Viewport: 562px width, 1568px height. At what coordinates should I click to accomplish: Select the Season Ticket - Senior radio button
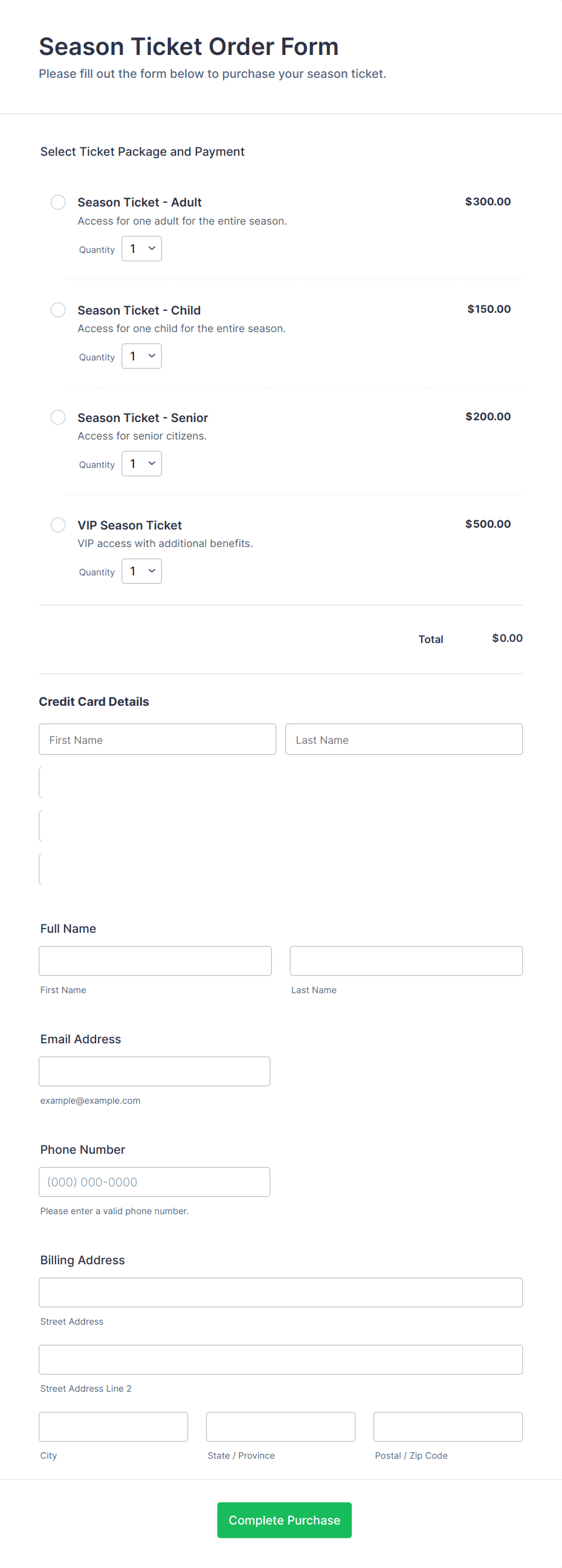58,418
